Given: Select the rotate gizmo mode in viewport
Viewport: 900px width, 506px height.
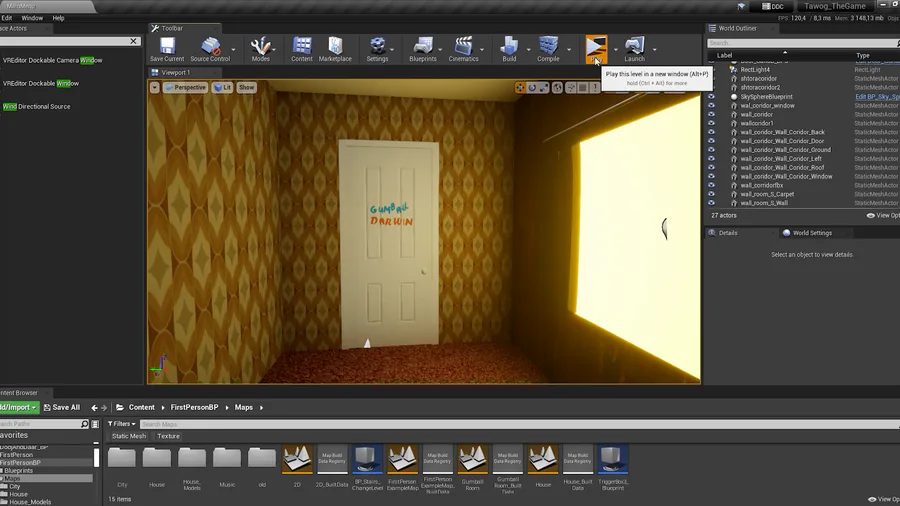Looking at the screenshot, I should (532, 88).
